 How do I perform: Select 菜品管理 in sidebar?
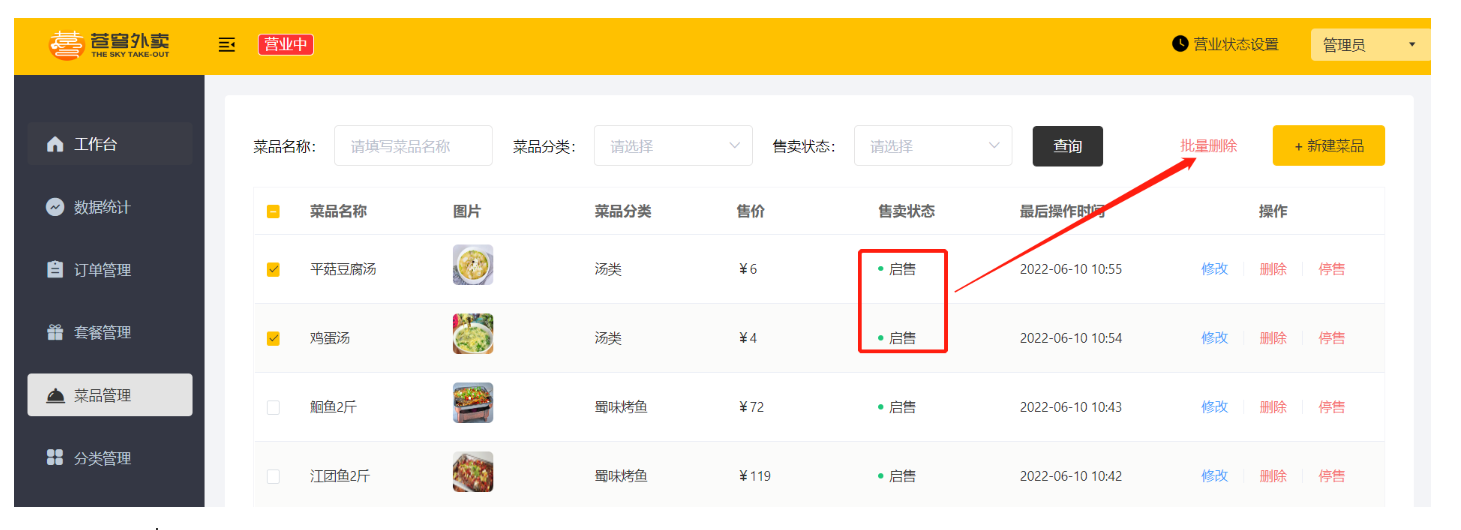click(x=110, y=395)
